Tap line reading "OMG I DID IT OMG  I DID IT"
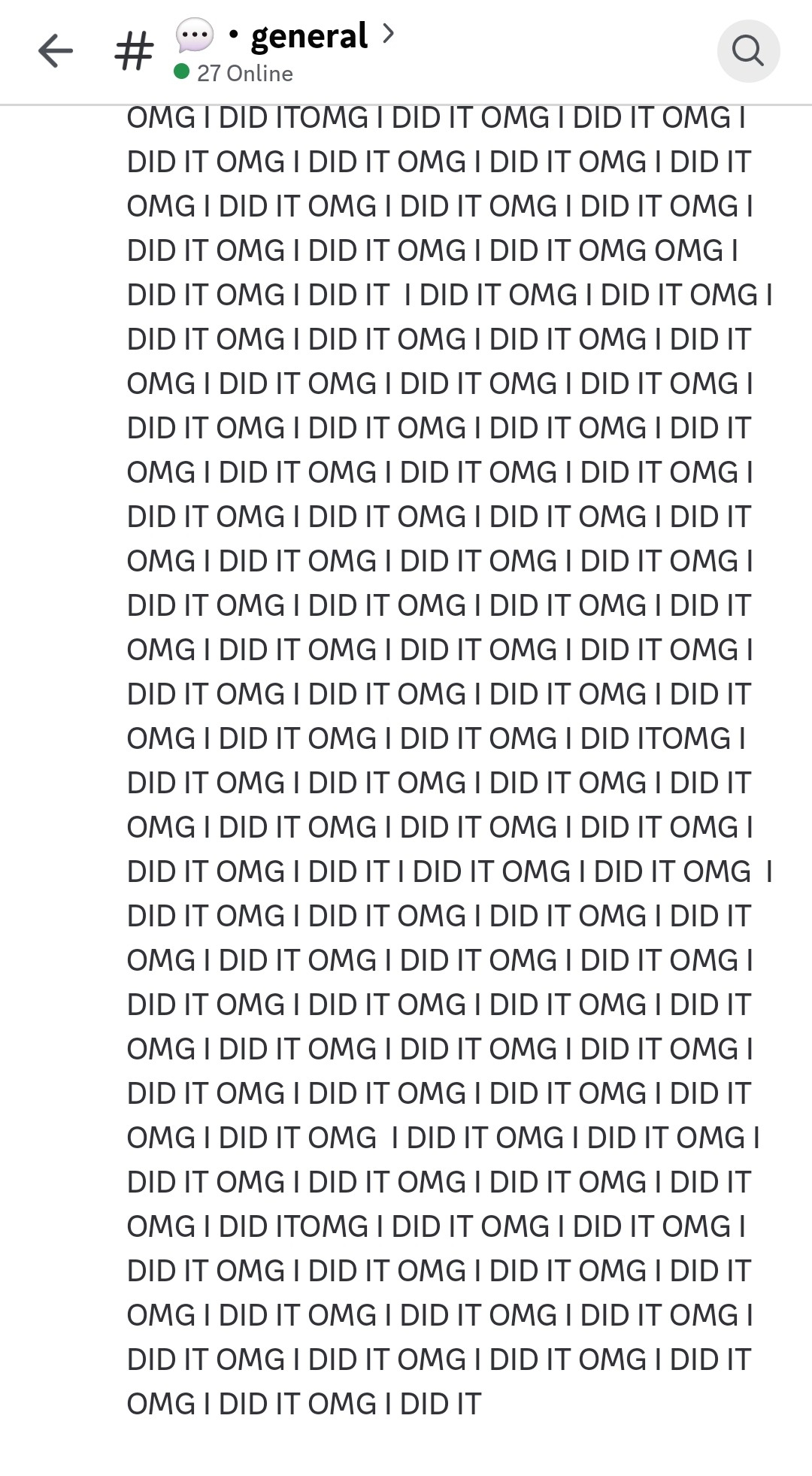Viewport: 812px width, 1476px height. tap(304, 1404)
